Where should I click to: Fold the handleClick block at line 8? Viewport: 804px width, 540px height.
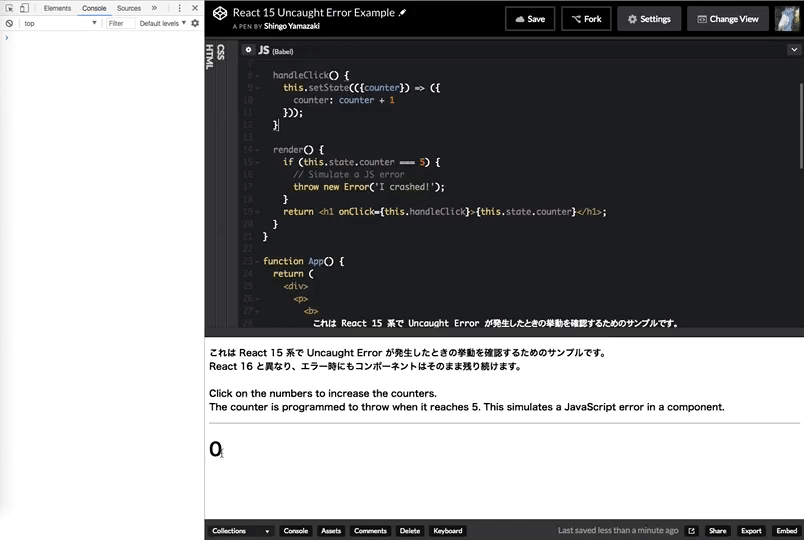[257, 75]
